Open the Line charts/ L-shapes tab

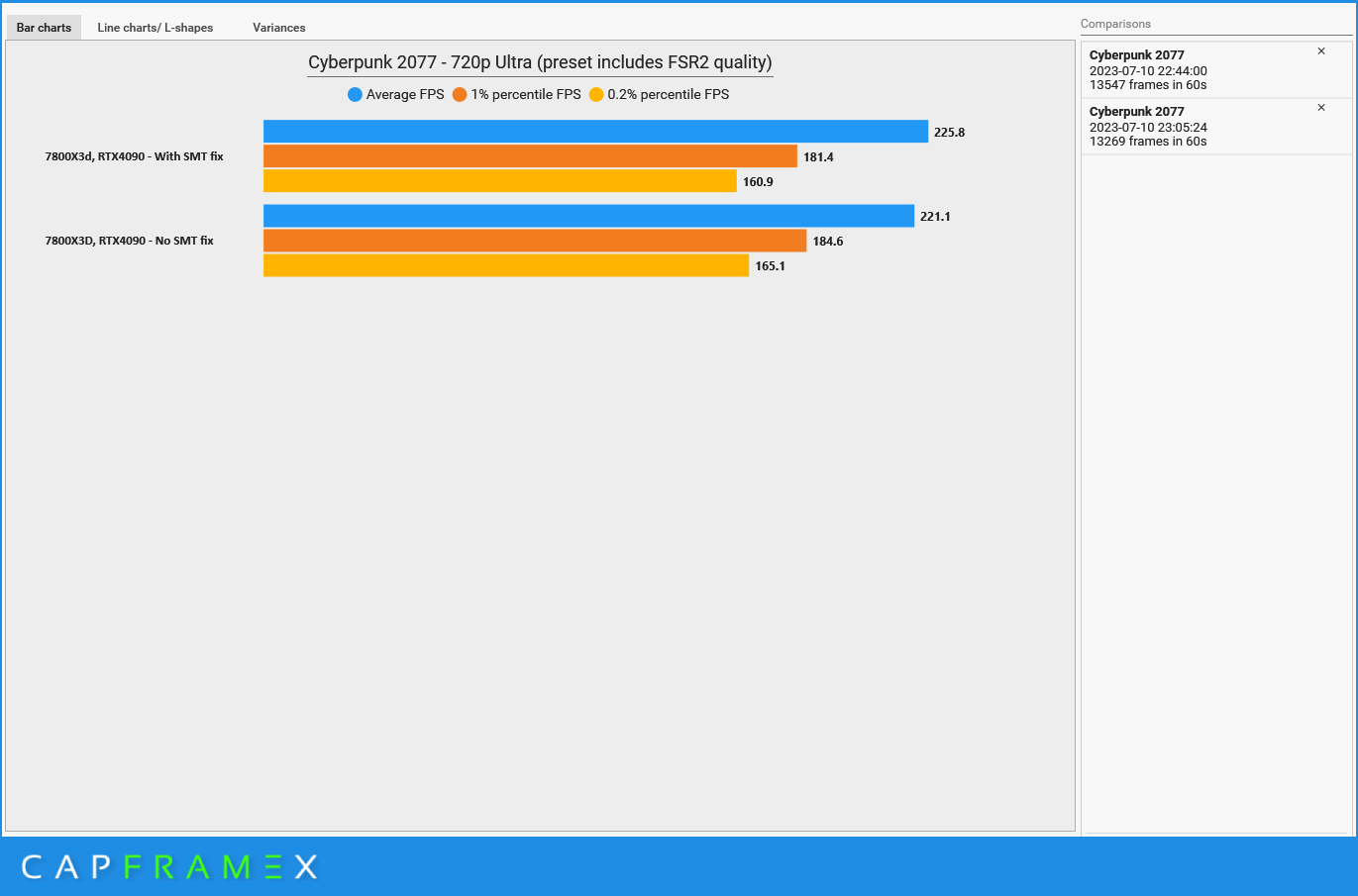156,28
